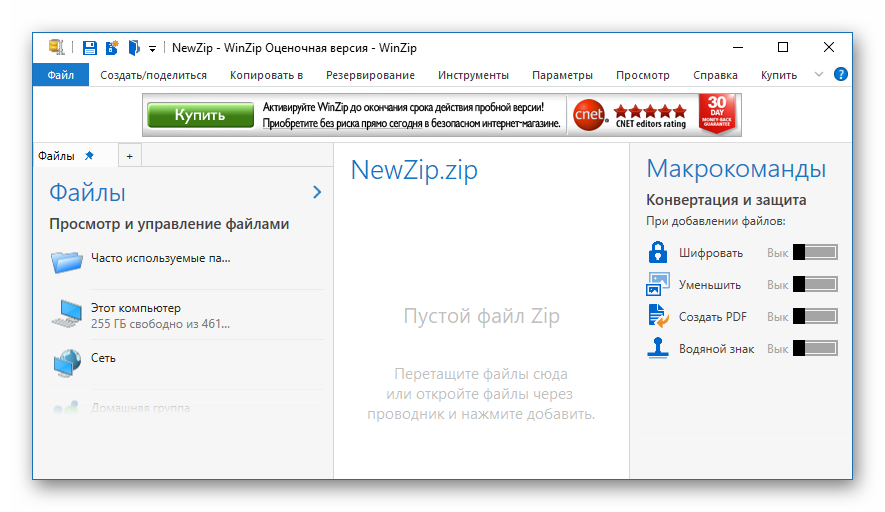Switch to Копировать в tab
The width and height of the screenshot is (885, 512).
coord(266,75)
